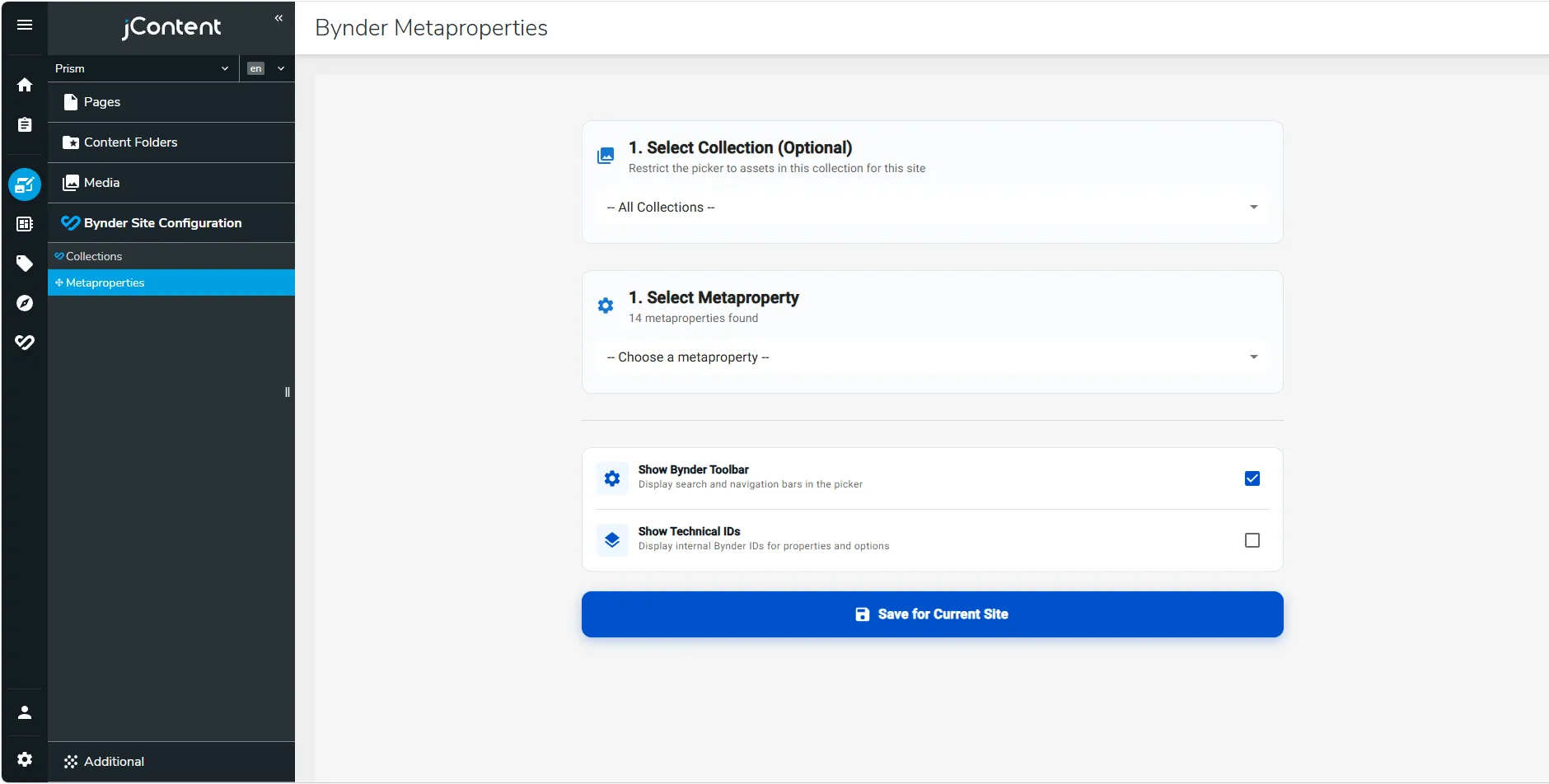Click the side panel resize handle
This screenshot has width=1549, height=784.
click(x=288, y=392)
